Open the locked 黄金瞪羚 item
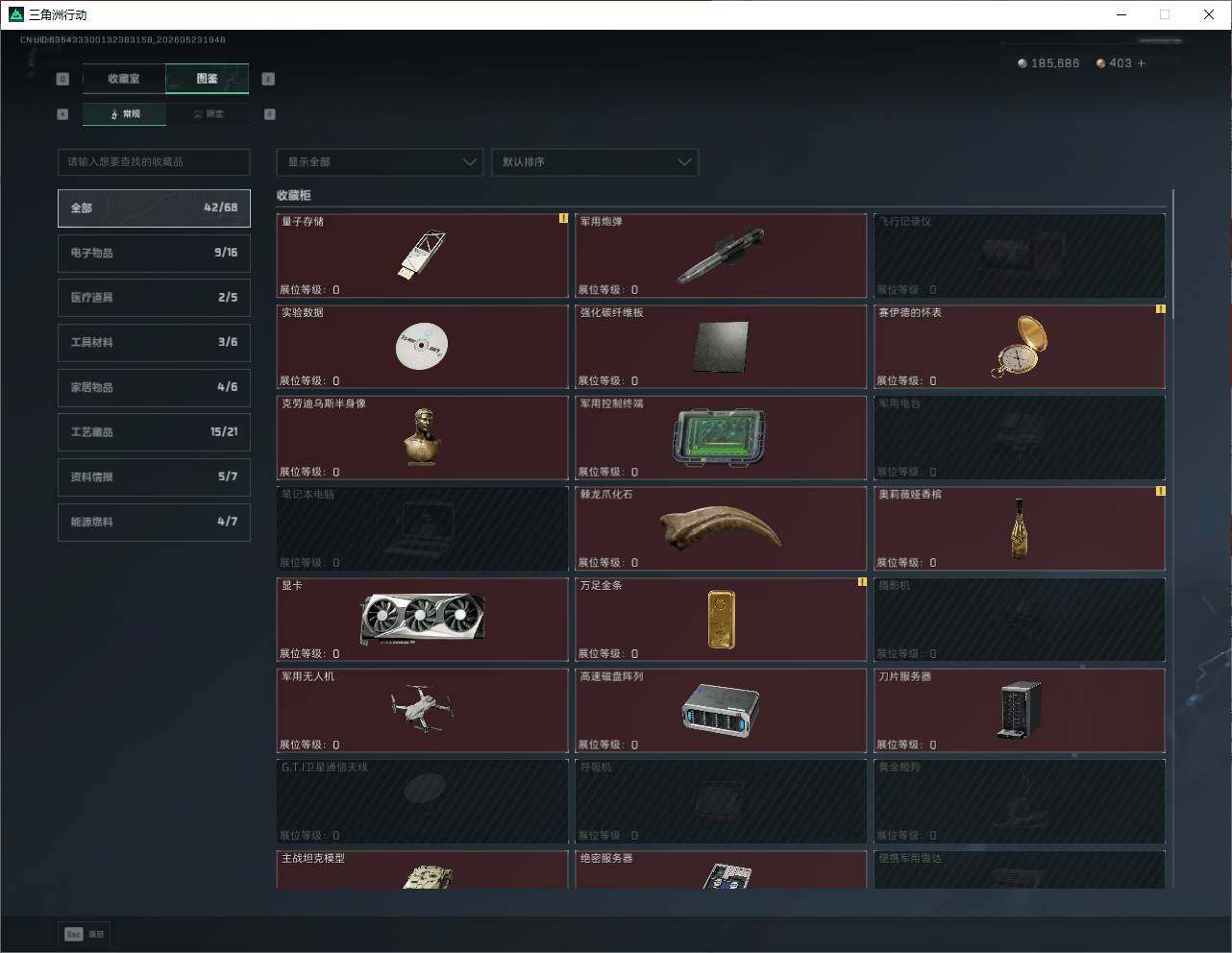Image resolution: width=1232 pixels, height=953 pixels. [1020, 801]
